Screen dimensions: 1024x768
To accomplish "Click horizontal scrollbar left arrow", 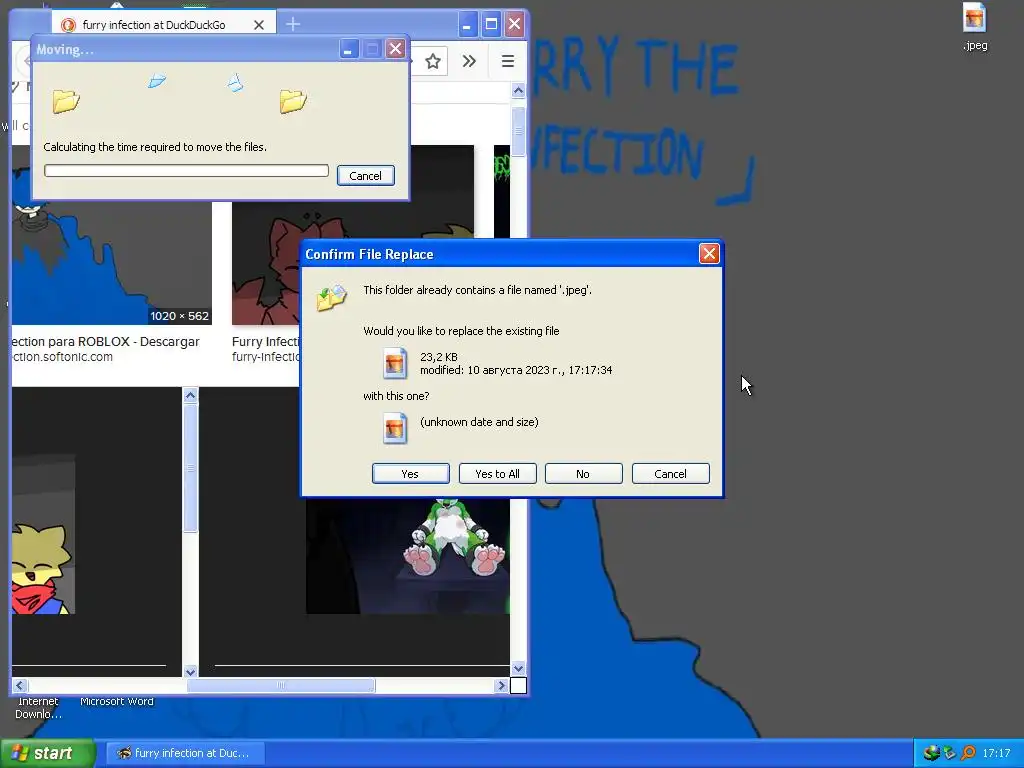I will click(x=20, y=685).
